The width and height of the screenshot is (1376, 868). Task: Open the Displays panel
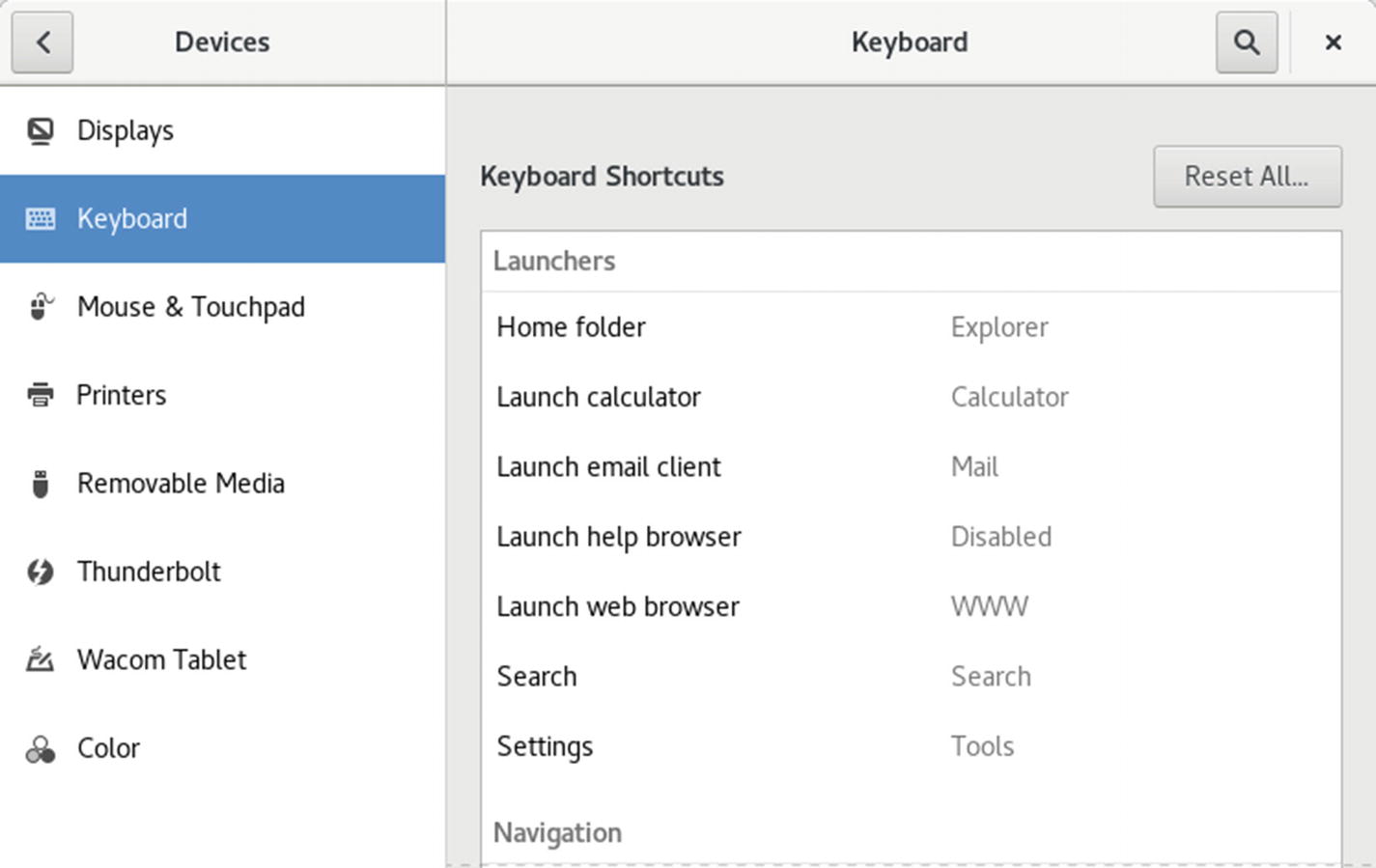tap(222, 130)
